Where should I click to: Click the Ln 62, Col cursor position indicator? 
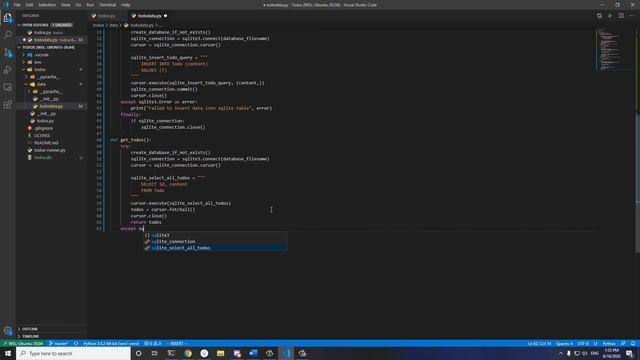pyautogui.click(x=539, y=344)
